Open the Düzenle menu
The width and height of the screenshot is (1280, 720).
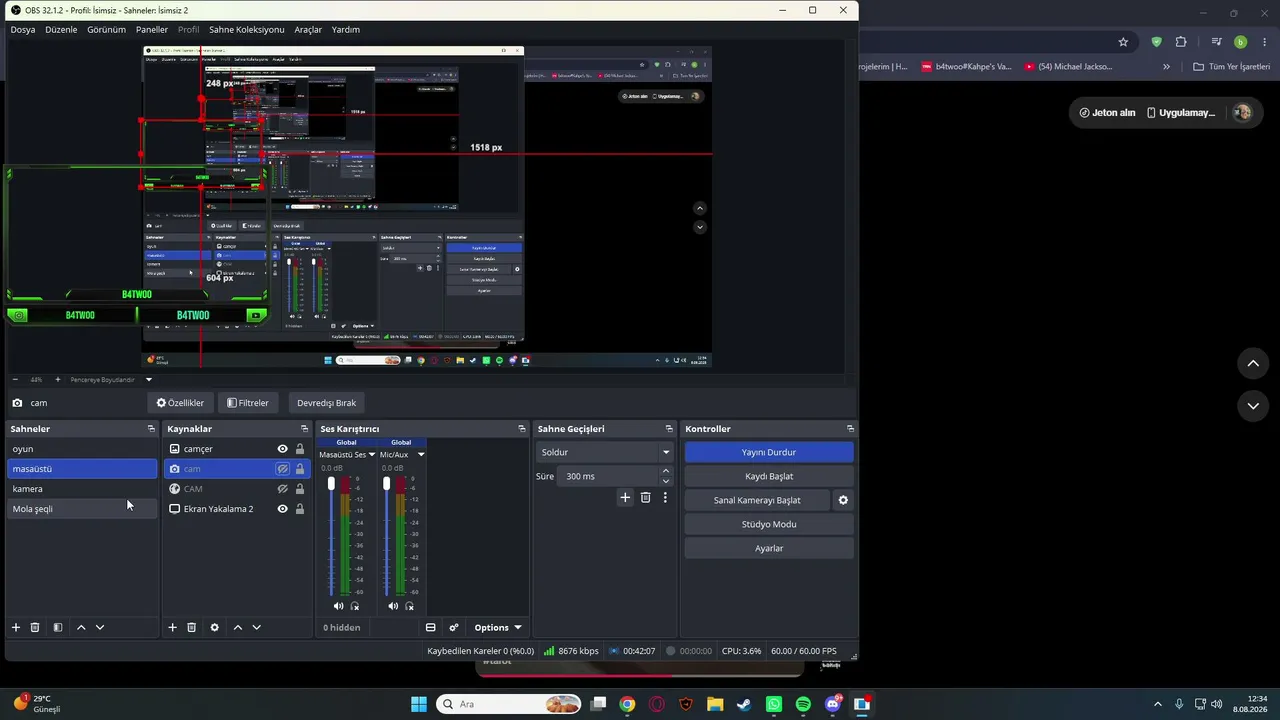pyautogui.click(x=61, y=30)
